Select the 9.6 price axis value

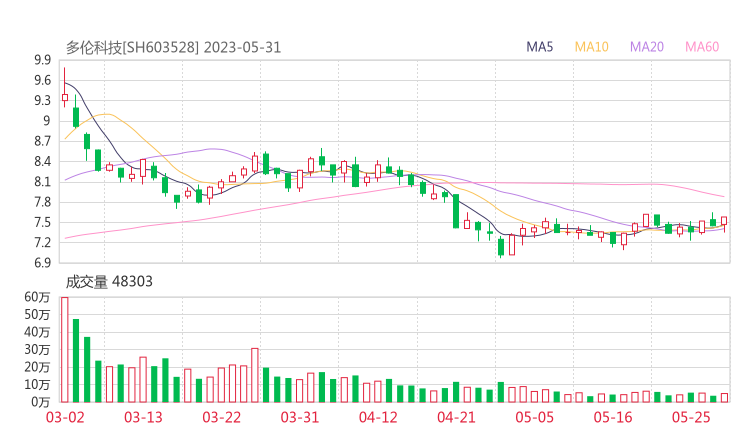click(42, 80)
